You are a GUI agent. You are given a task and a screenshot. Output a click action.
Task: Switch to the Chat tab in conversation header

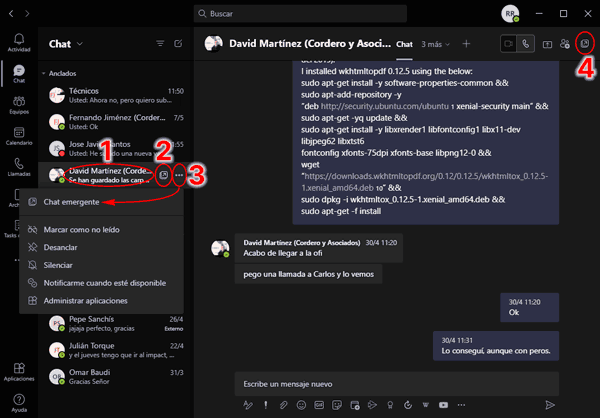tap(404, 44)
